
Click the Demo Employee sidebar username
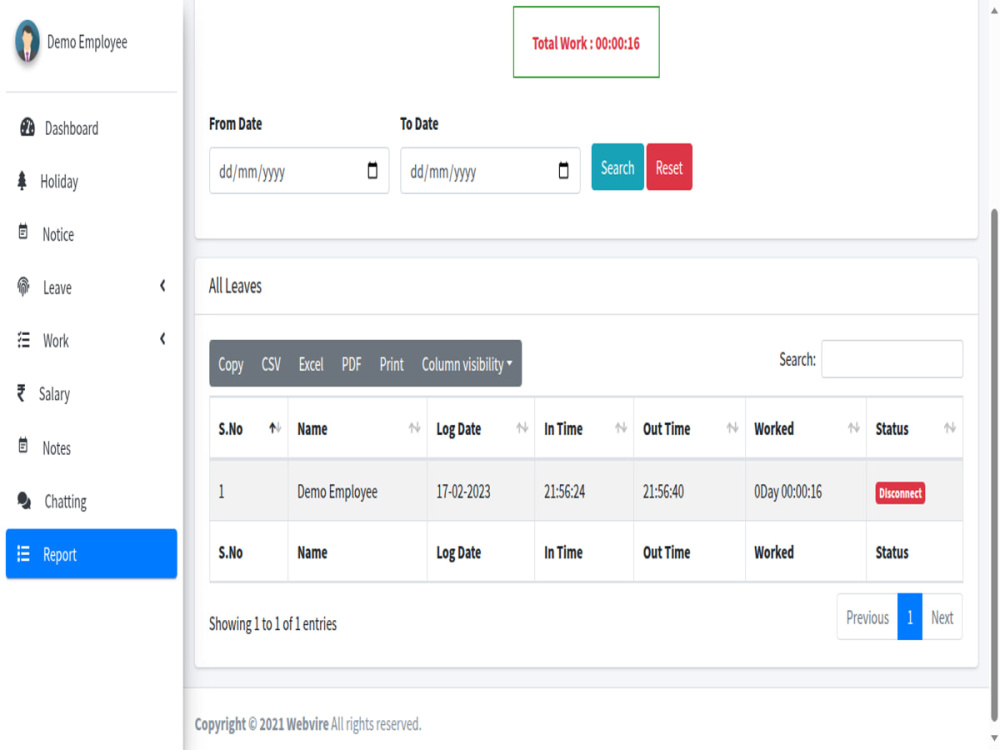click(87, 42)
